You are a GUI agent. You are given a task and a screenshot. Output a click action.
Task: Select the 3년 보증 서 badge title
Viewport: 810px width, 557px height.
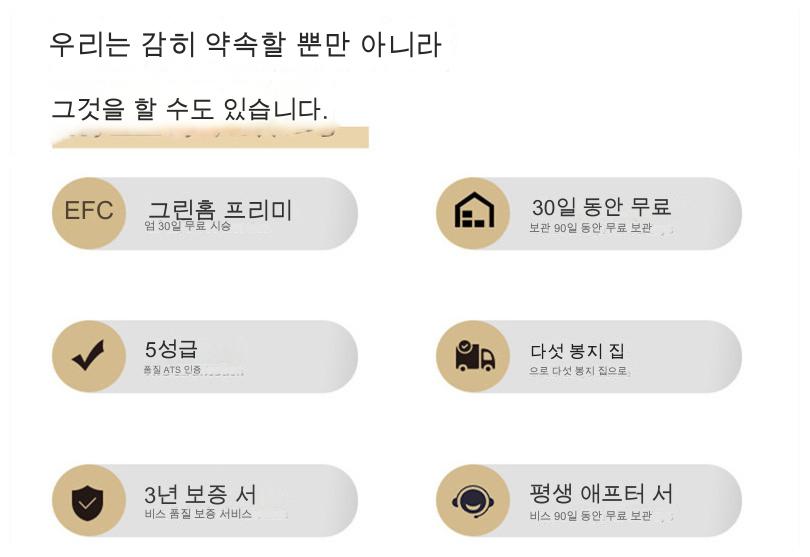click(200, 494)
